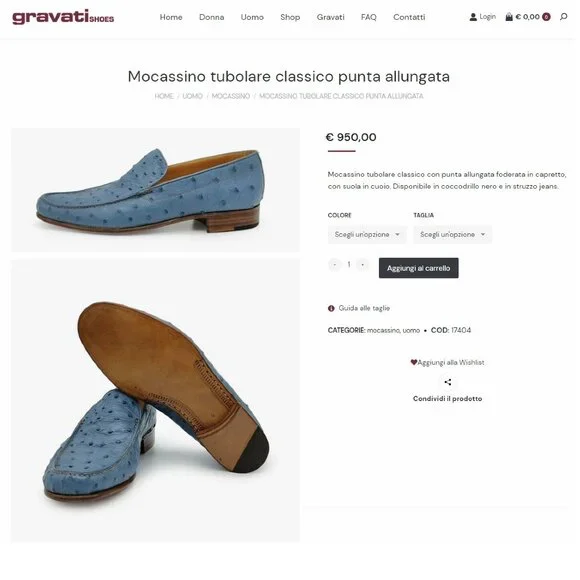Screen dimensions: 580x580
Task: Click the cart item count badge
Action: point(546,17)
